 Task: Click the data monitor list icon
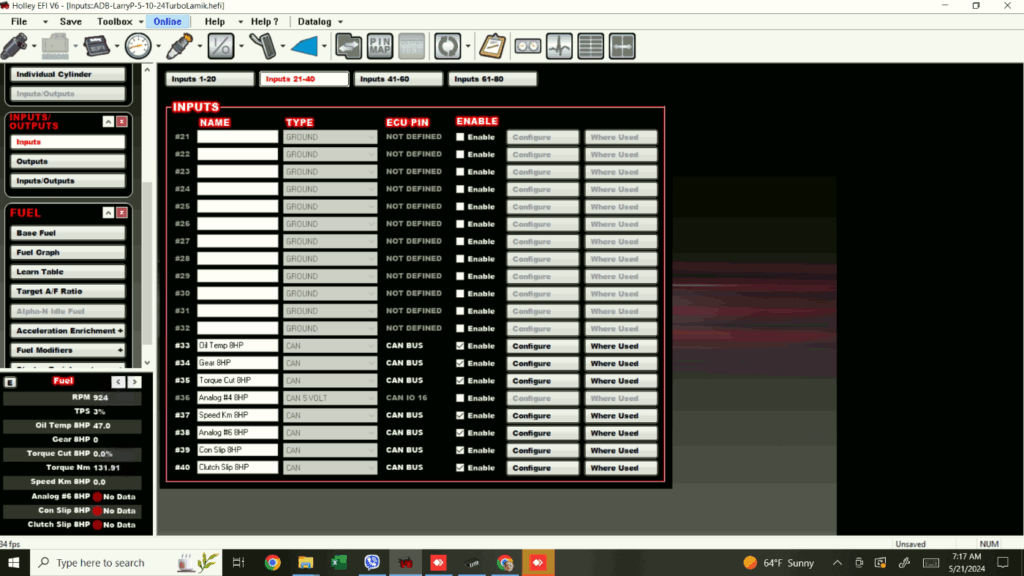pyautogui.click(x=10, y=382)
